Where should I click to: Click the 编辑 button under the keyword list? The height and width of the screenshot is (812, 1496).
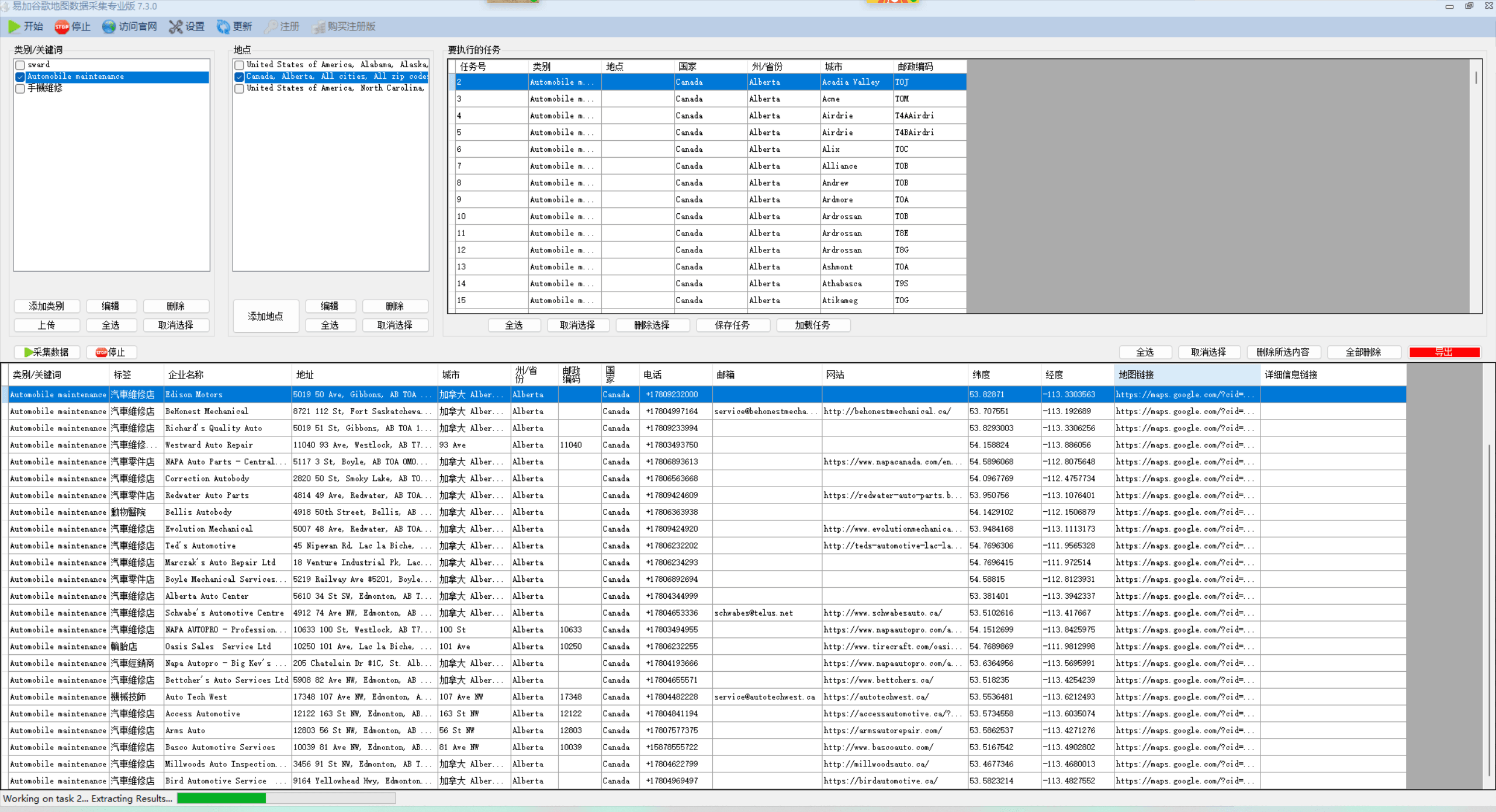tap(111, 306)
